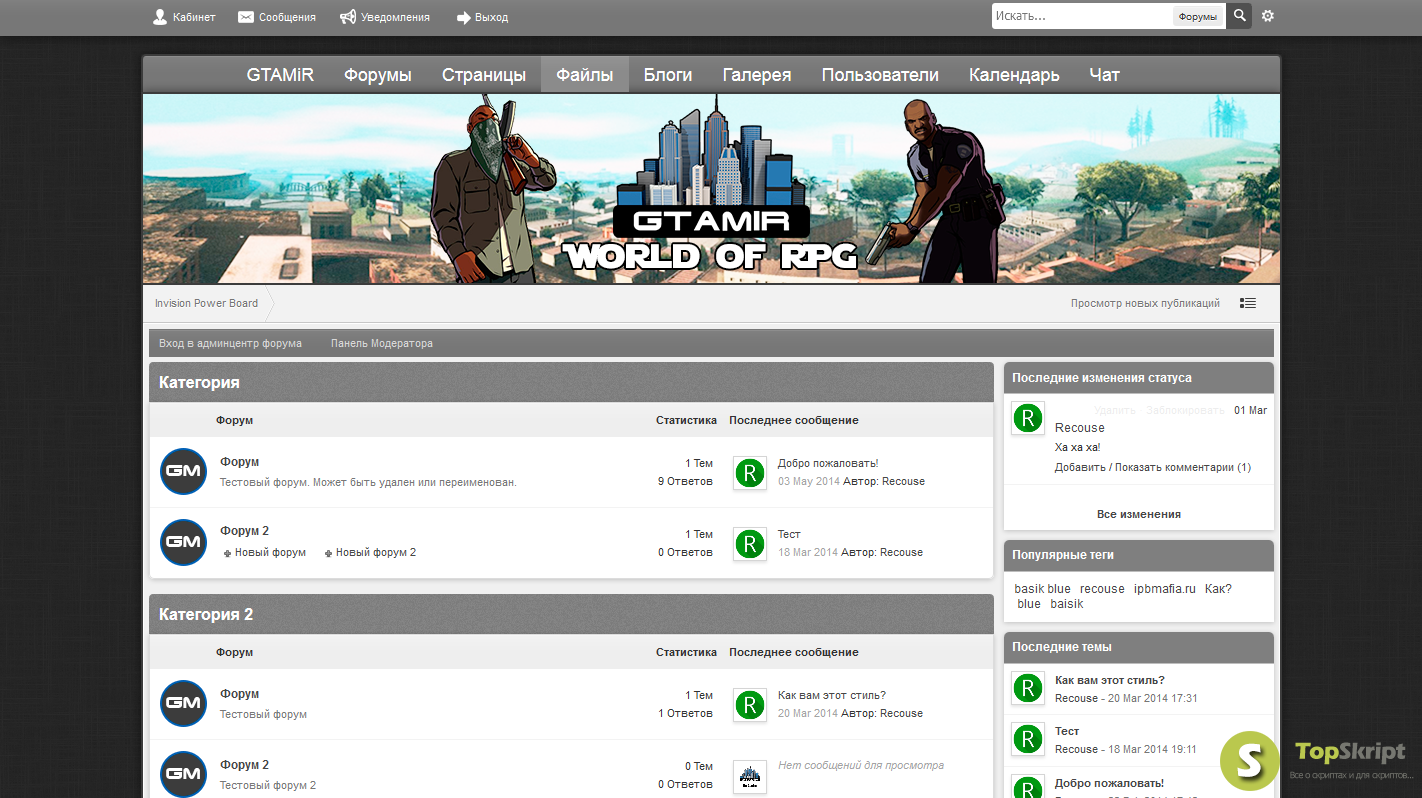
Task: Select tag ipbmafia.ru
Action: pyautogui.click(x=1165, y=589)
